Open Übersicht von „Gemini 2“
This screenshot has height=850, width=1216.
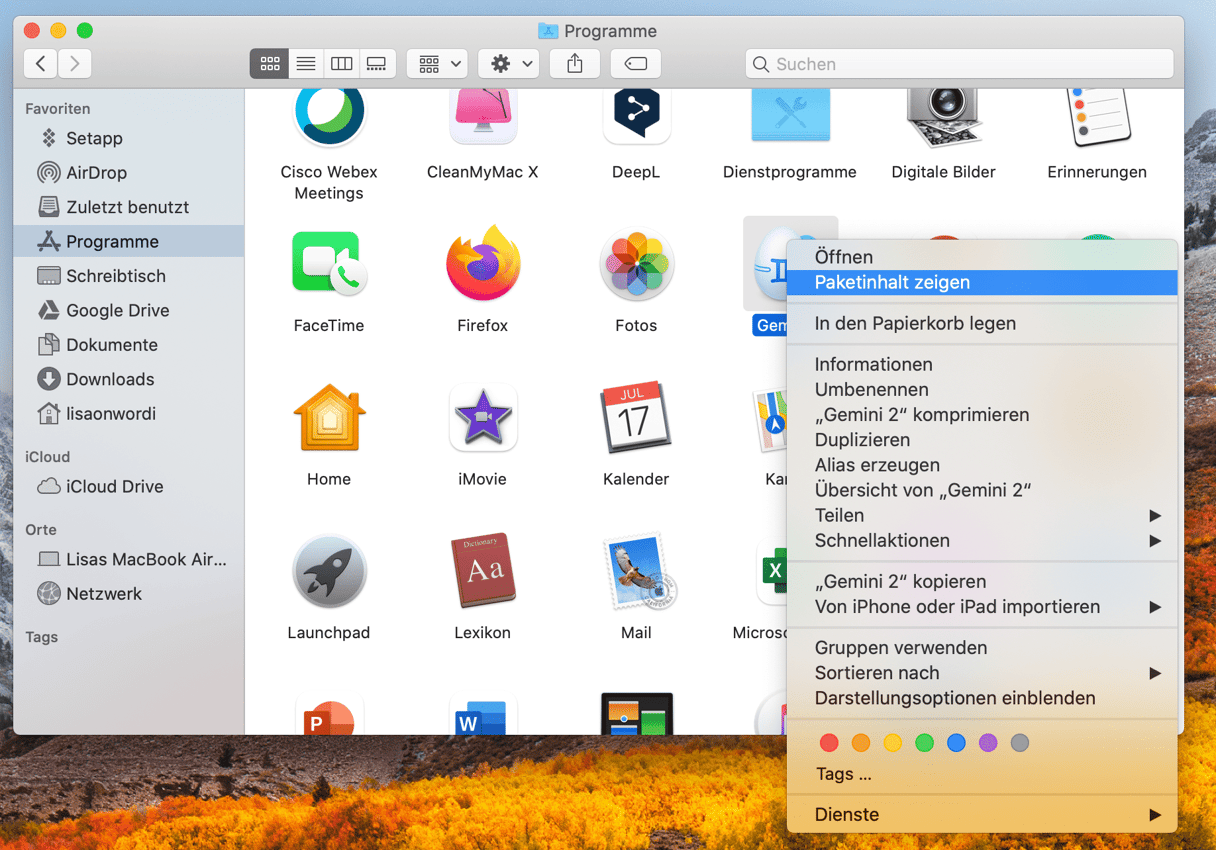pos(982,490)
